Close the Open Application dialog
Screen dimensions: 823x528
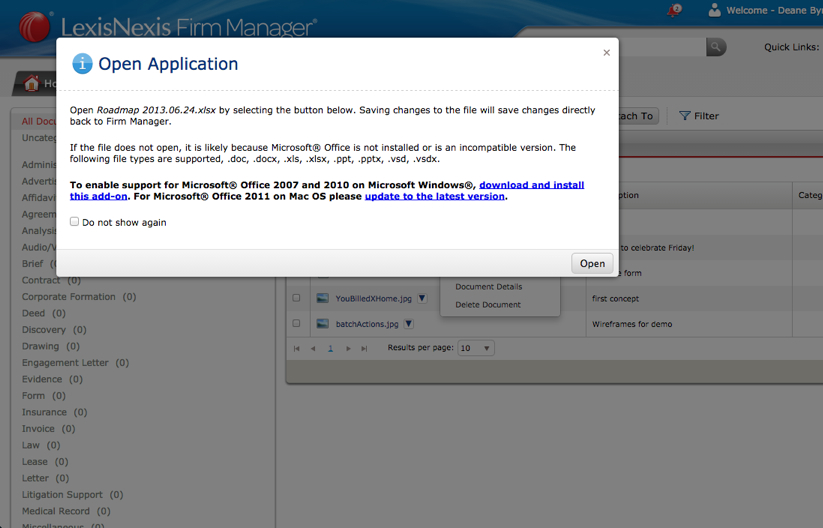[x=607, y=52]
